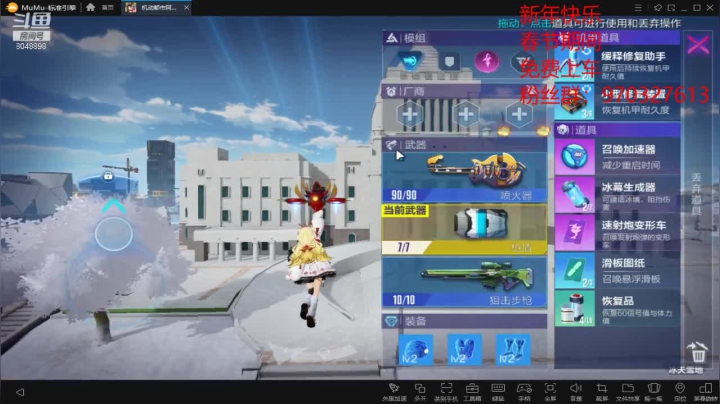Tap the cyan up-arrow sprint indicator
The width and height of the screenshot is (720, 404).
click(114, 206)
